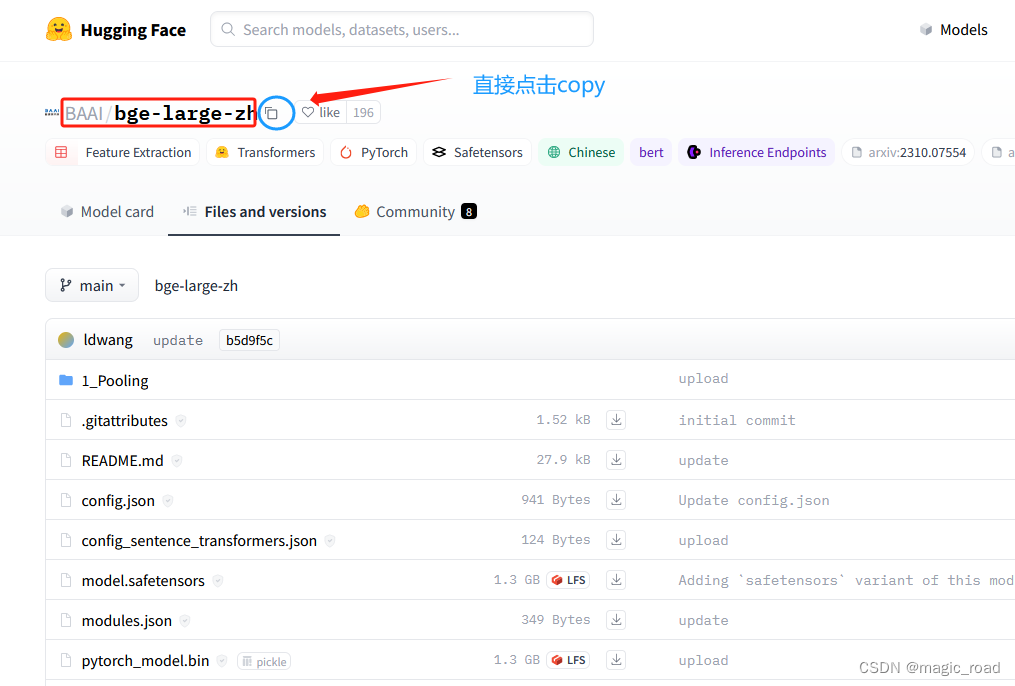Viewport: 1015px width, 686px height.
Task: Download the config.json file
Action: [x=615, y=500]
